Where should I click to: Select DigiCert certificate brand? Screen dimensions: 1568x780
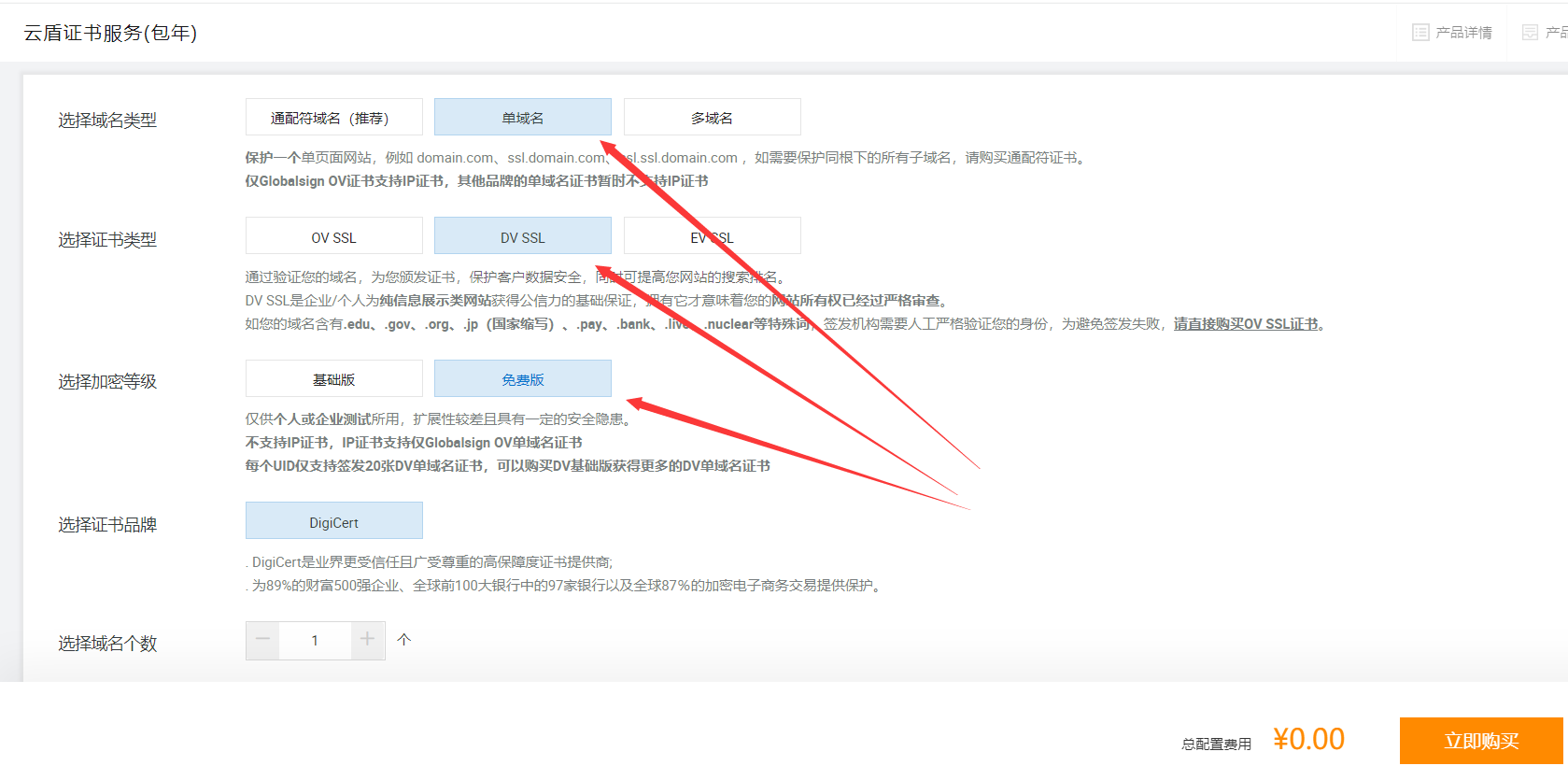tap(333, 522)
